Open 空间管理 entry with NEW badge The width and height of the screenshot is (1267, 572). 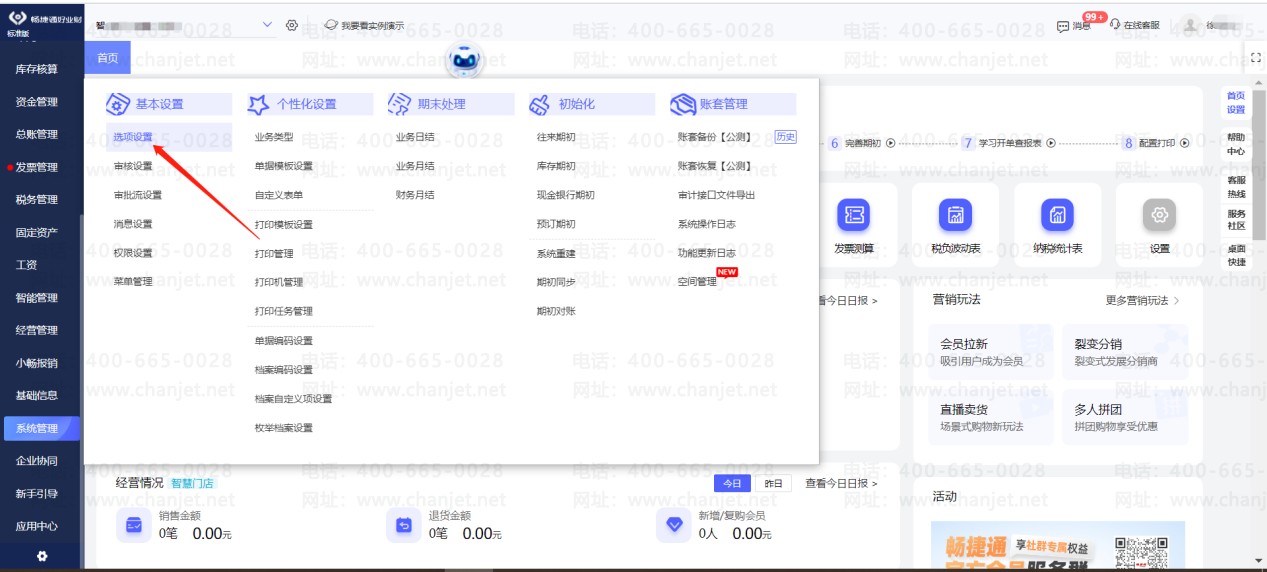click(697, 282)
